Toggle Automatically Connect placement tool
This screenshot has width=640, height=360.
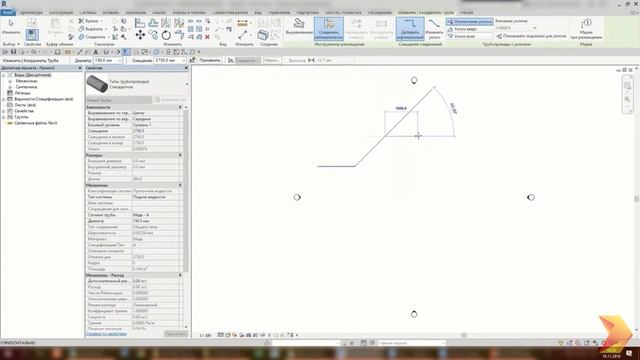(329, 28)
